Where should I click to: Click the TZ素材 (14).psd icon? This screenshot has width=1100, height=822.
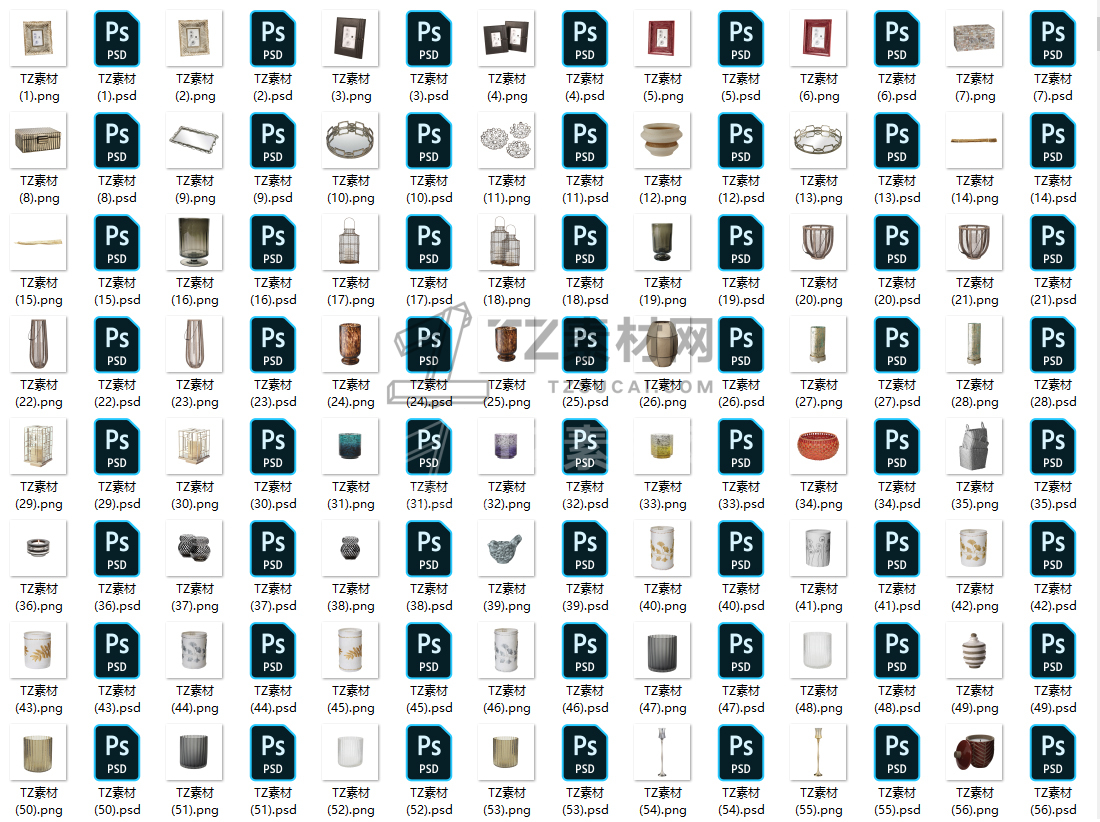pyautogui.click(x=1053, y=140)
